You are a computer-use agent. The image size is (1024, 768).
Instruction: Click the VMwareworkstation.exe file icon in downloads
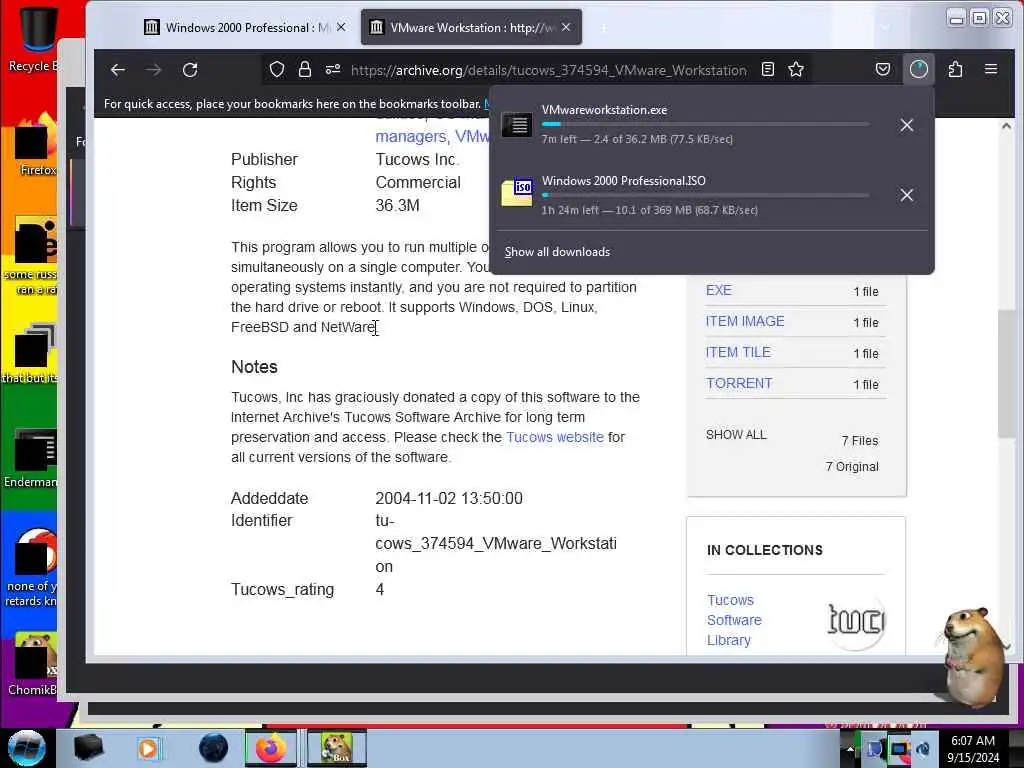pos(517,124)
